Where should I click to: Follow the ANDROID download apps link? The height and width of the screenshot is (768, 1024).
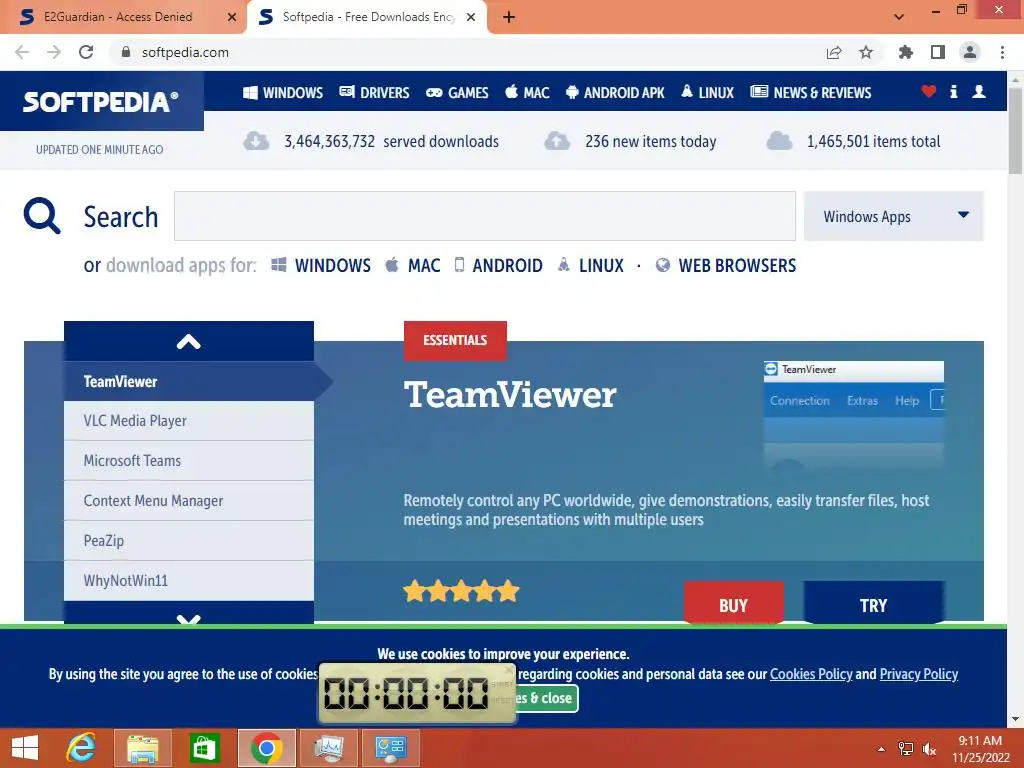coord(499,265)
